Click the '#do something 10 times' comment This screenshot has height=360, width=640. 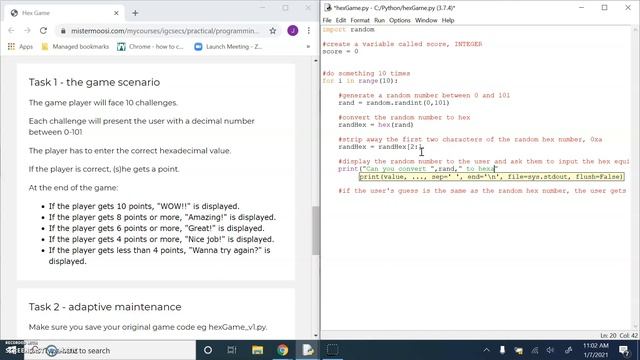pos(366,73)
